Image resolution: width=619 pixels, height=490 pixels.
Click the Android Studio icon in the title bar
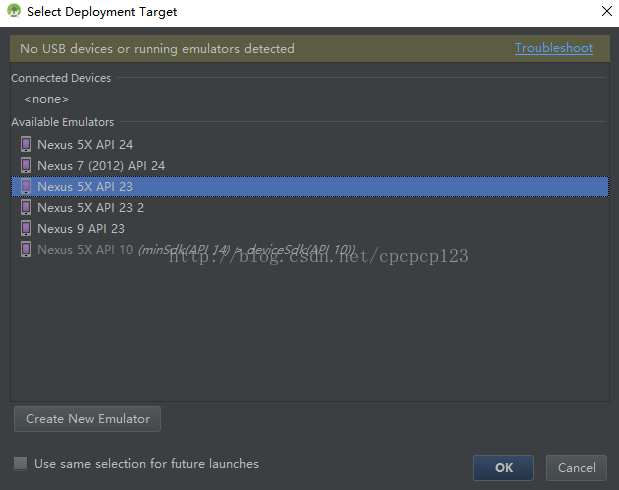pos(14,11)
